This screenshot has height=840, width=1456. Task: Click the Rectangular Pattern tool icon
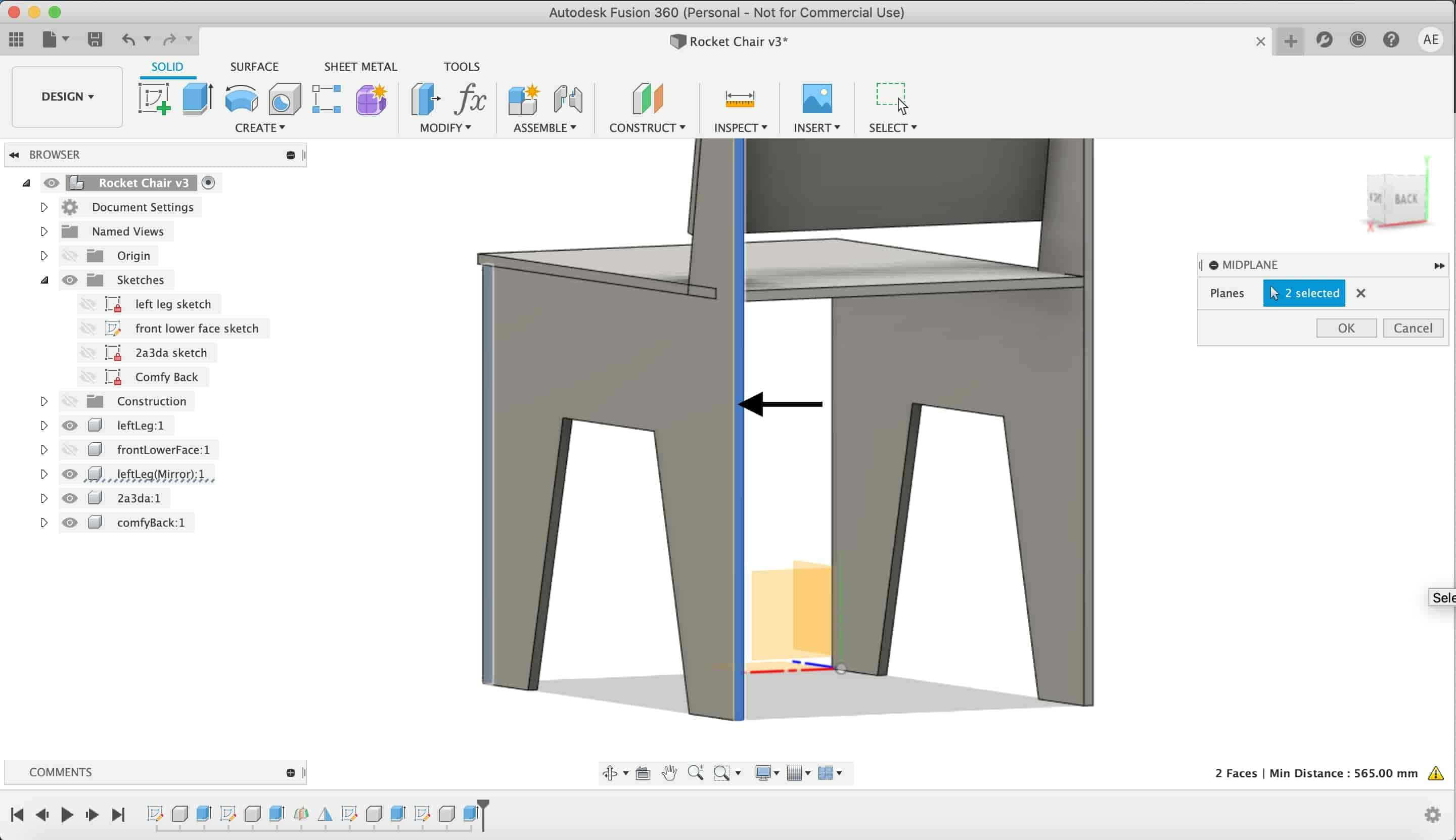(327, 99)
